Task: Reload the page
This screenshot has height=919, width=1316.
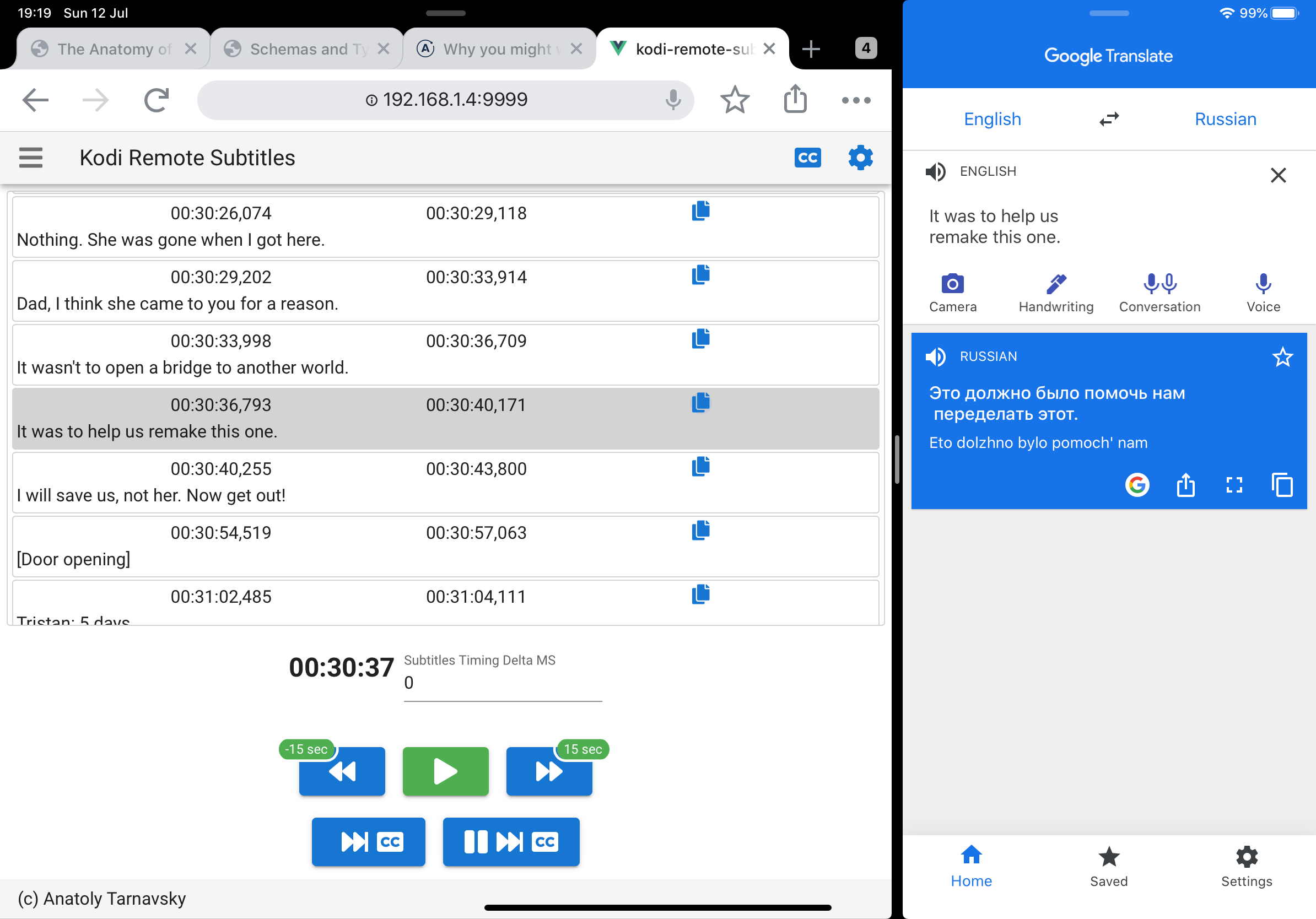Action: point(156,100)
